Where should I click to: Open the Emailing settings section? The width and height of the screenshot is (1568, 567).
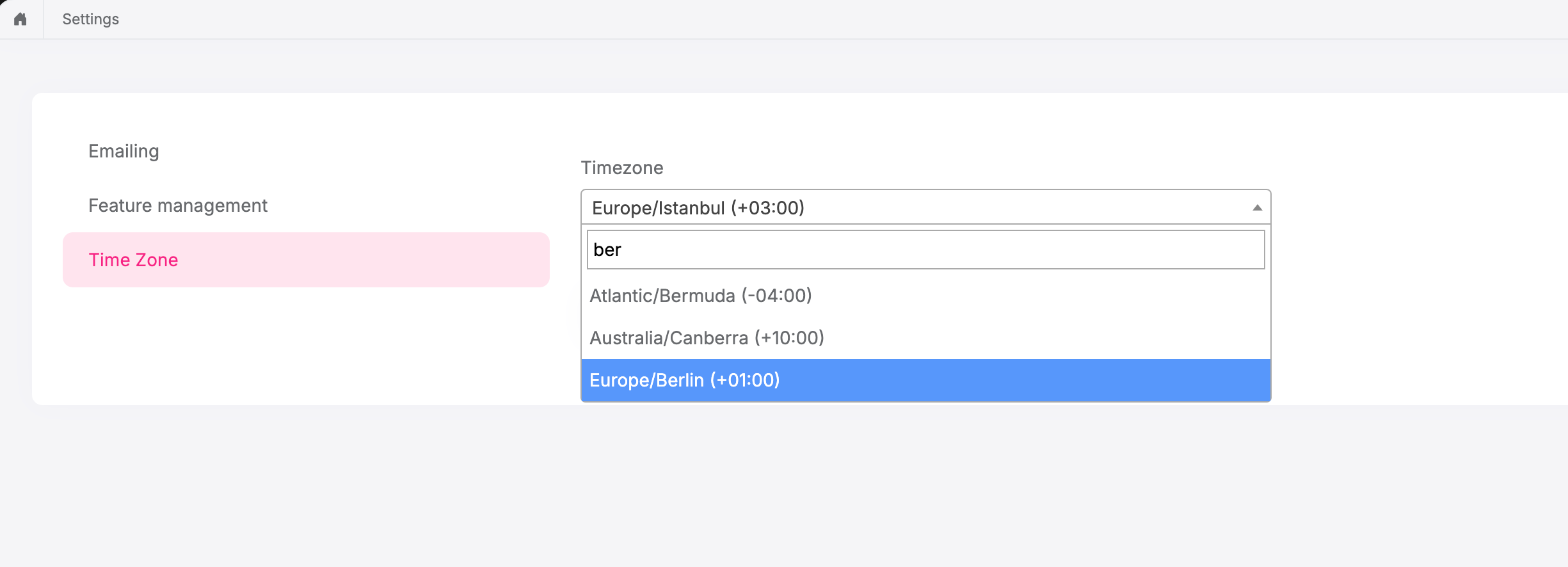(124, 151)
